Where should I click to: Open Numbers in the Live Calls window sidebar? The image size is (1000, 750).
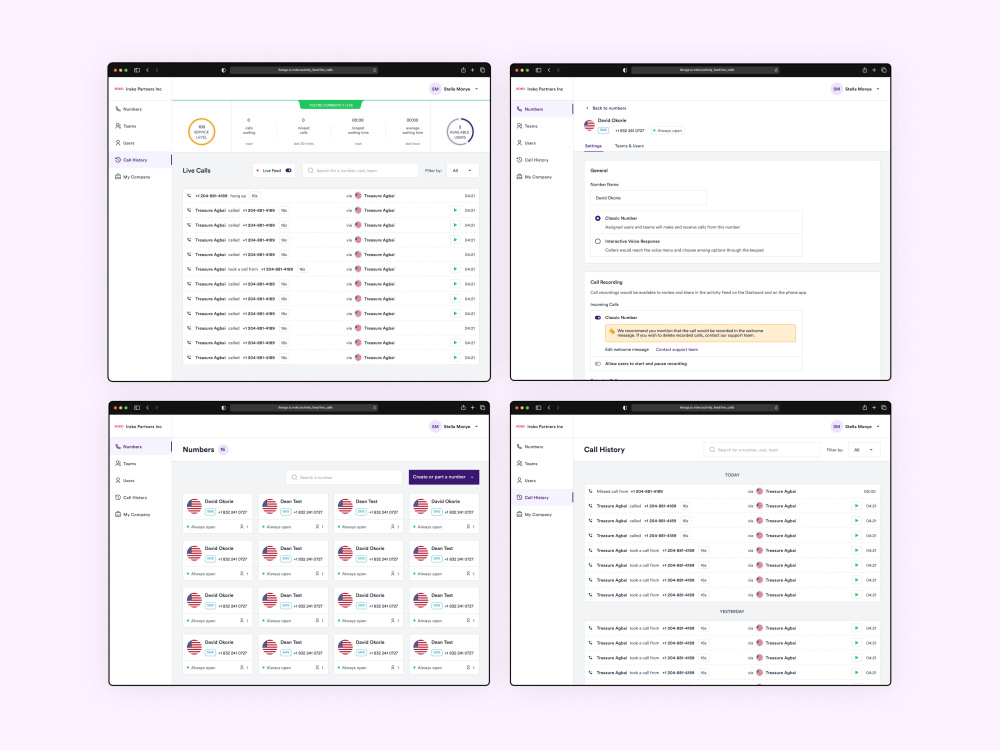coord(129,109)
